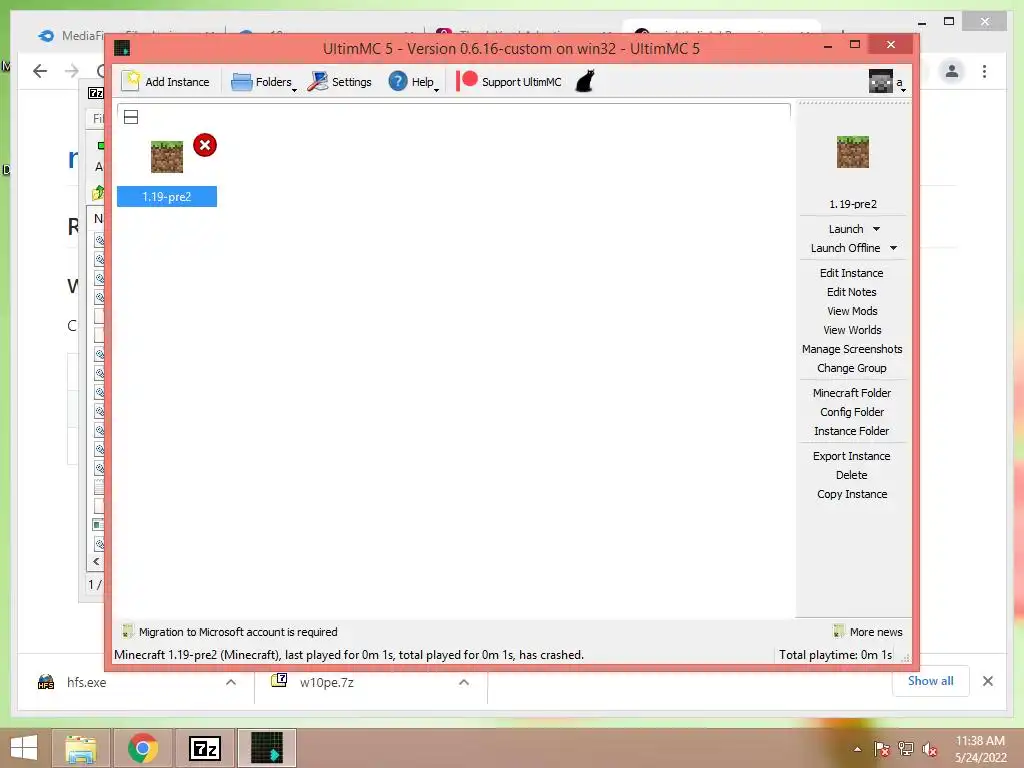Viewport: 1024px width, 768px height.
Task: Click the Add Instance toolbar button
Action: point(166,82)
